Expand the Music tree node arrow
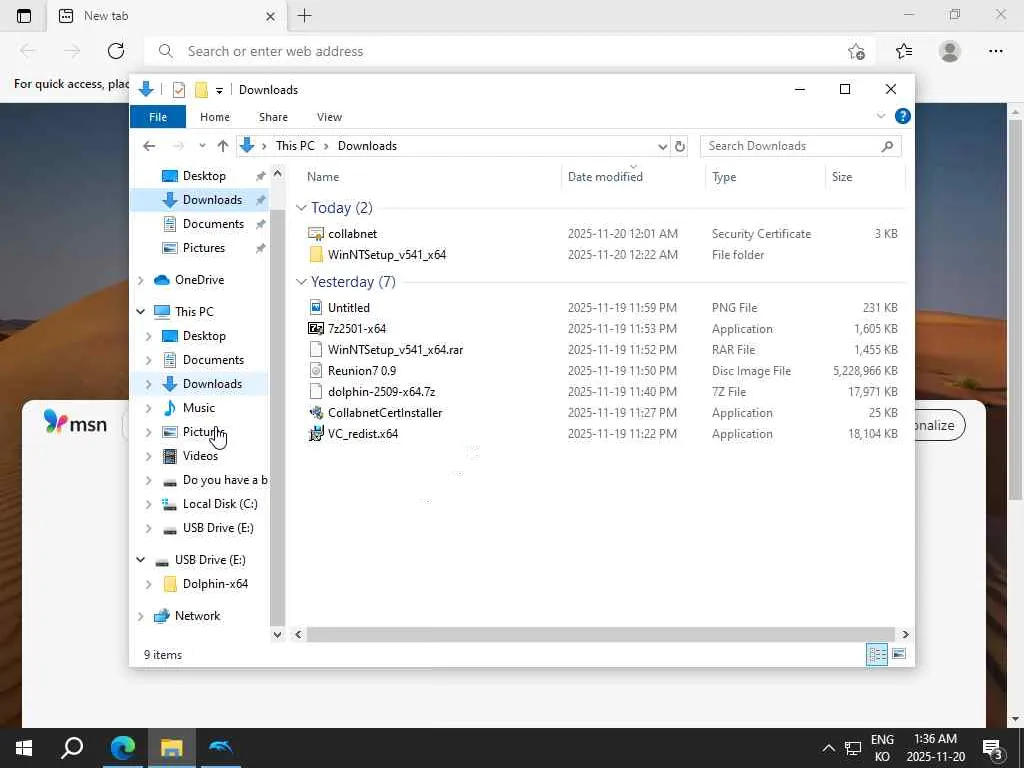The image size is (1024, 768). point(149,408)
